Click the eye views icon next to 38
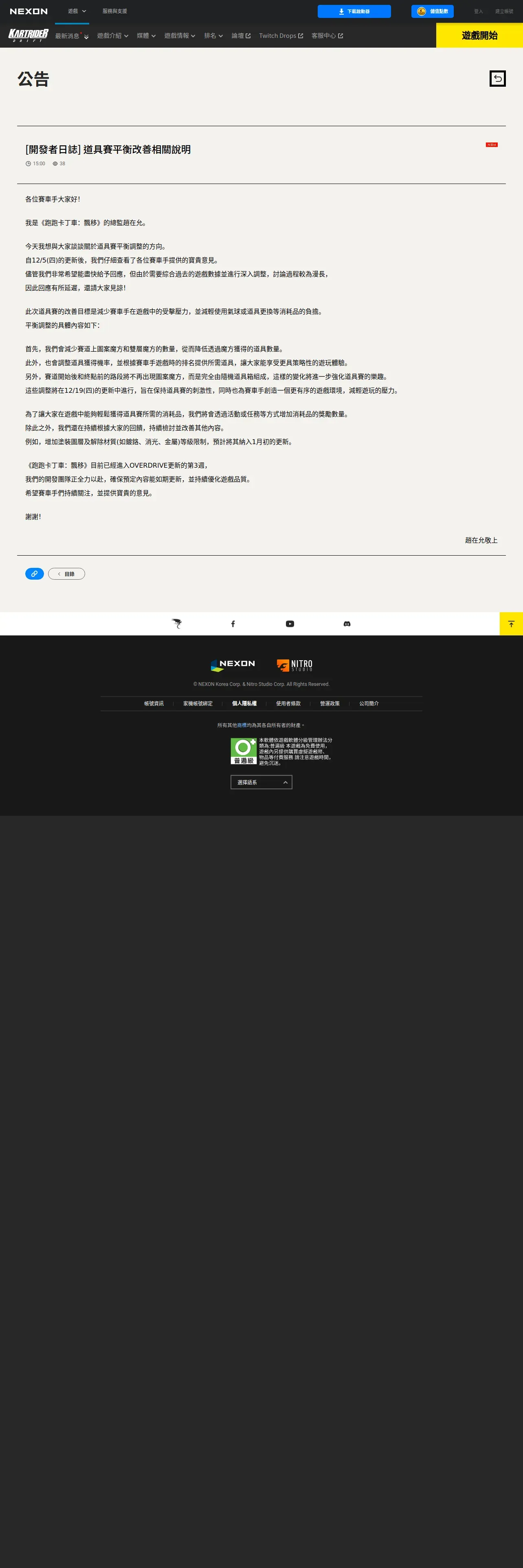The image size is (523, 1568). (55, 164)
